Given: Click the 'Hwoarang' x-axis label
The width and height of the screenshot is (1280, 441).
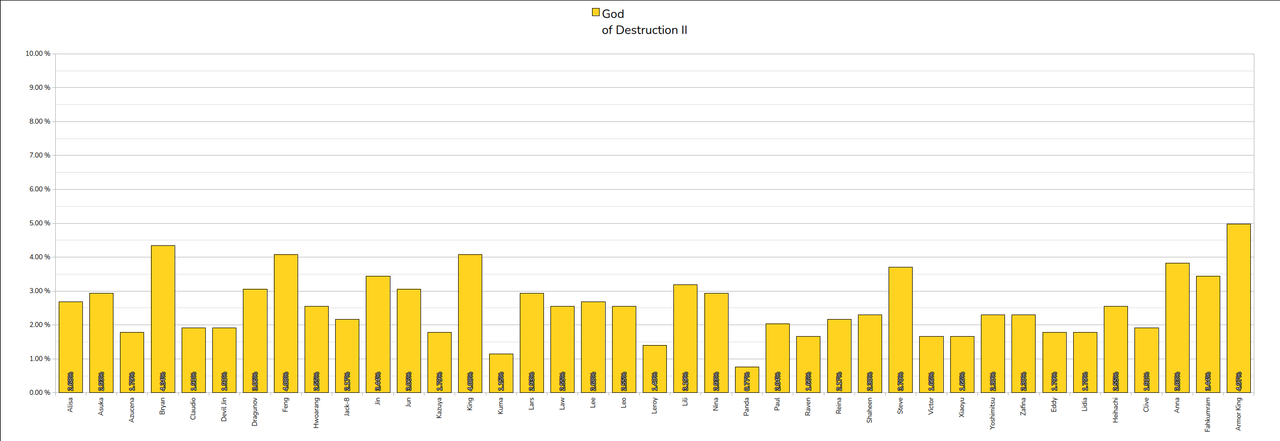Looking at the screenshot, I should pyautogui.click(x=317, y=411).
